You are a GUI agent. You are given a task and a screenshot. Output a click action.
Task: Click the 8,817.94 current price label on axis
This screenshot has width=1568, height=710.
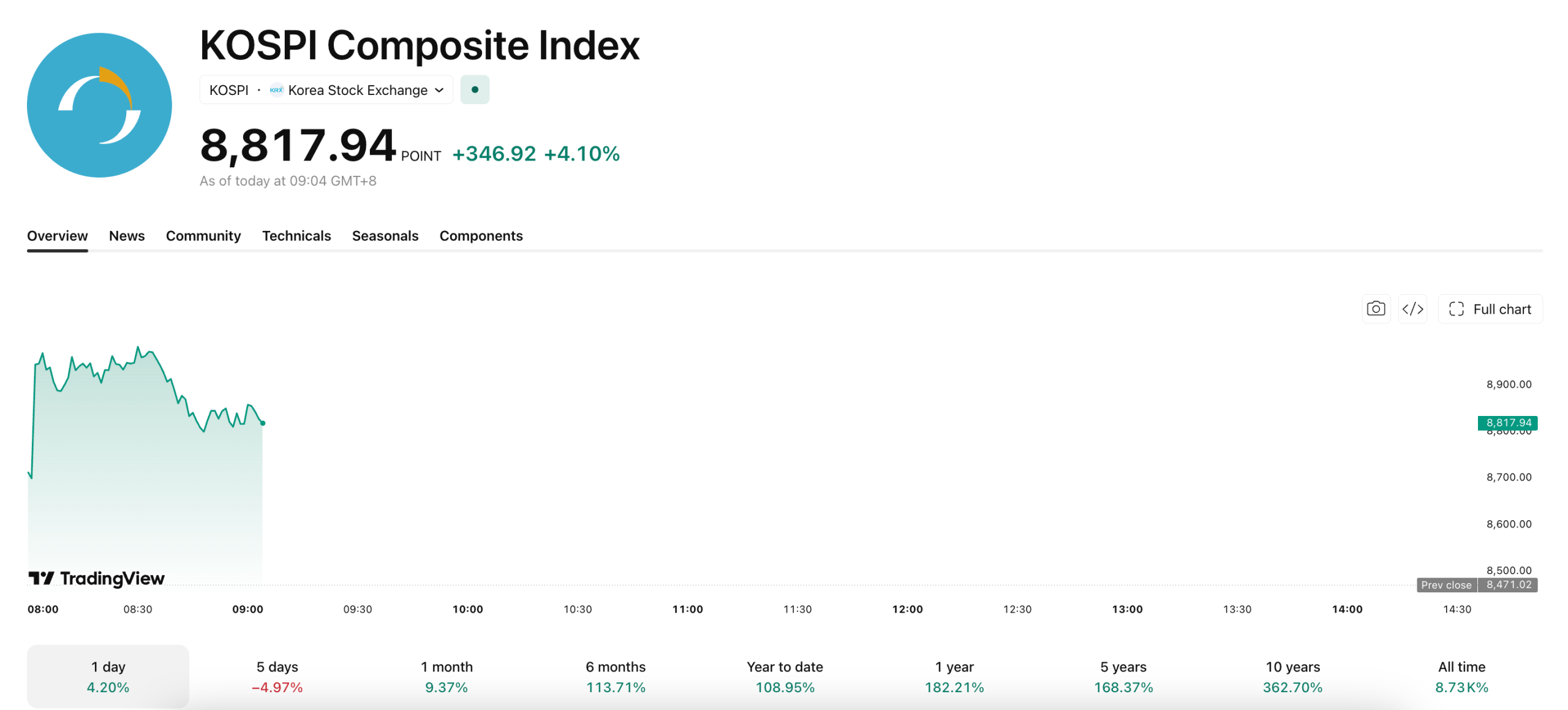pos(1507,423)
